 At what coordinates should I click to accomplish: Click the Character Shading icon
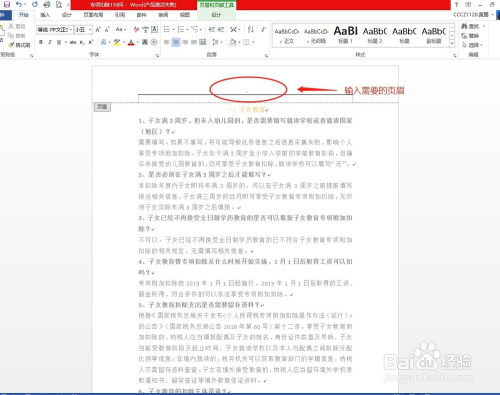(145, 42)
